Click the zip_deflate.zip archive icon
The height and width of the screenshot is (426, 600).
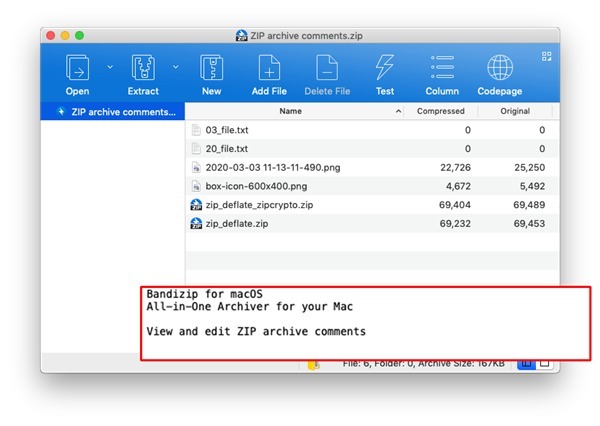(196, 224)
